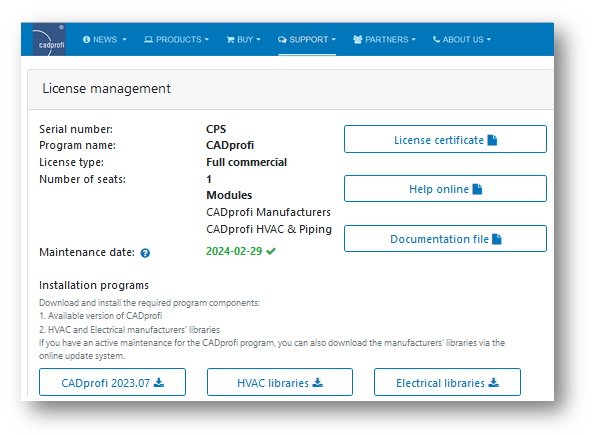
Task: Click the shopping cart icon beside BUY
Action: (230, 40)
